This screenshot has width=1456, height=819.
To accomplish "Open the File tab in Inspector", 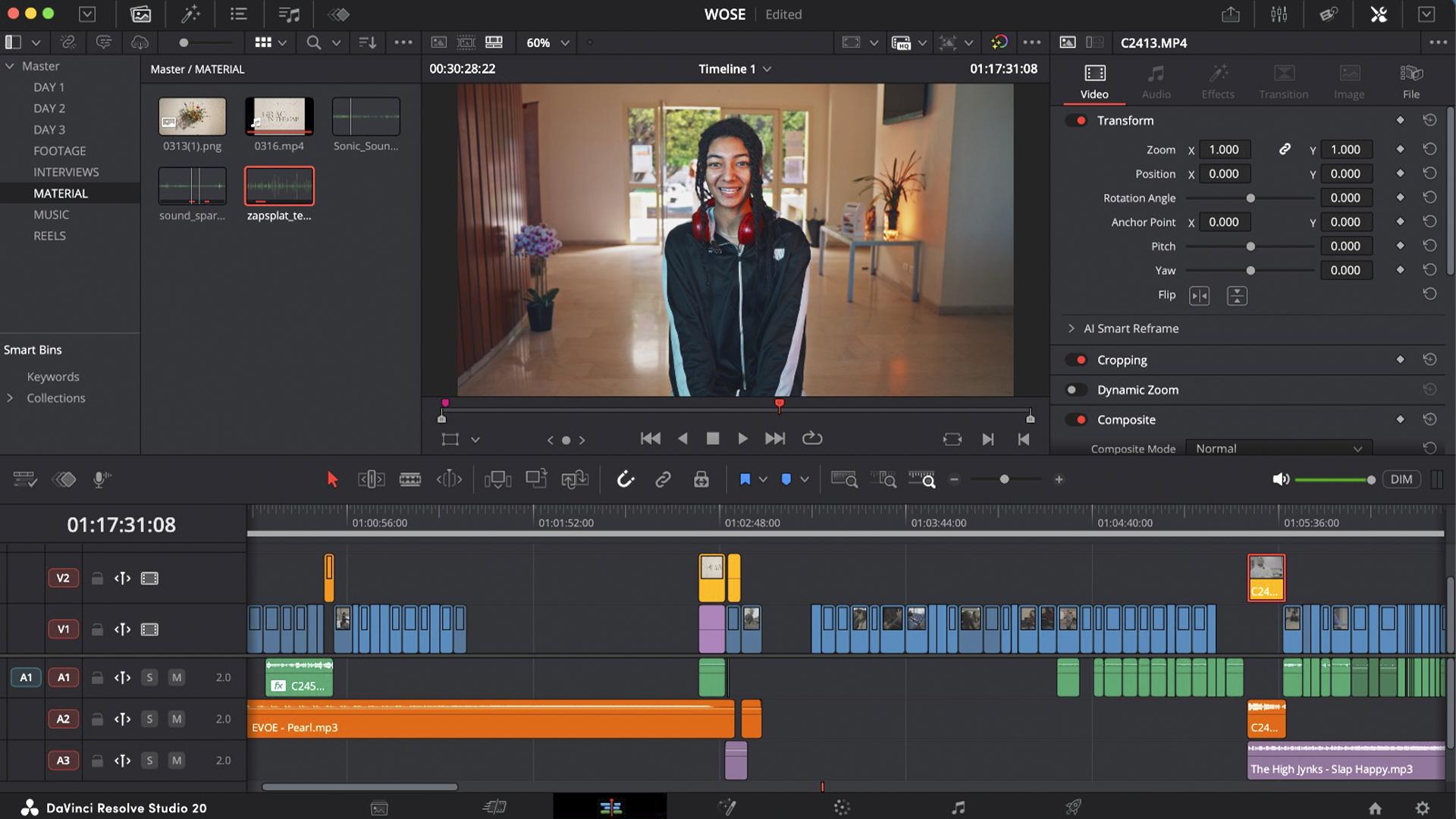I will click(x=1411, y=83).
